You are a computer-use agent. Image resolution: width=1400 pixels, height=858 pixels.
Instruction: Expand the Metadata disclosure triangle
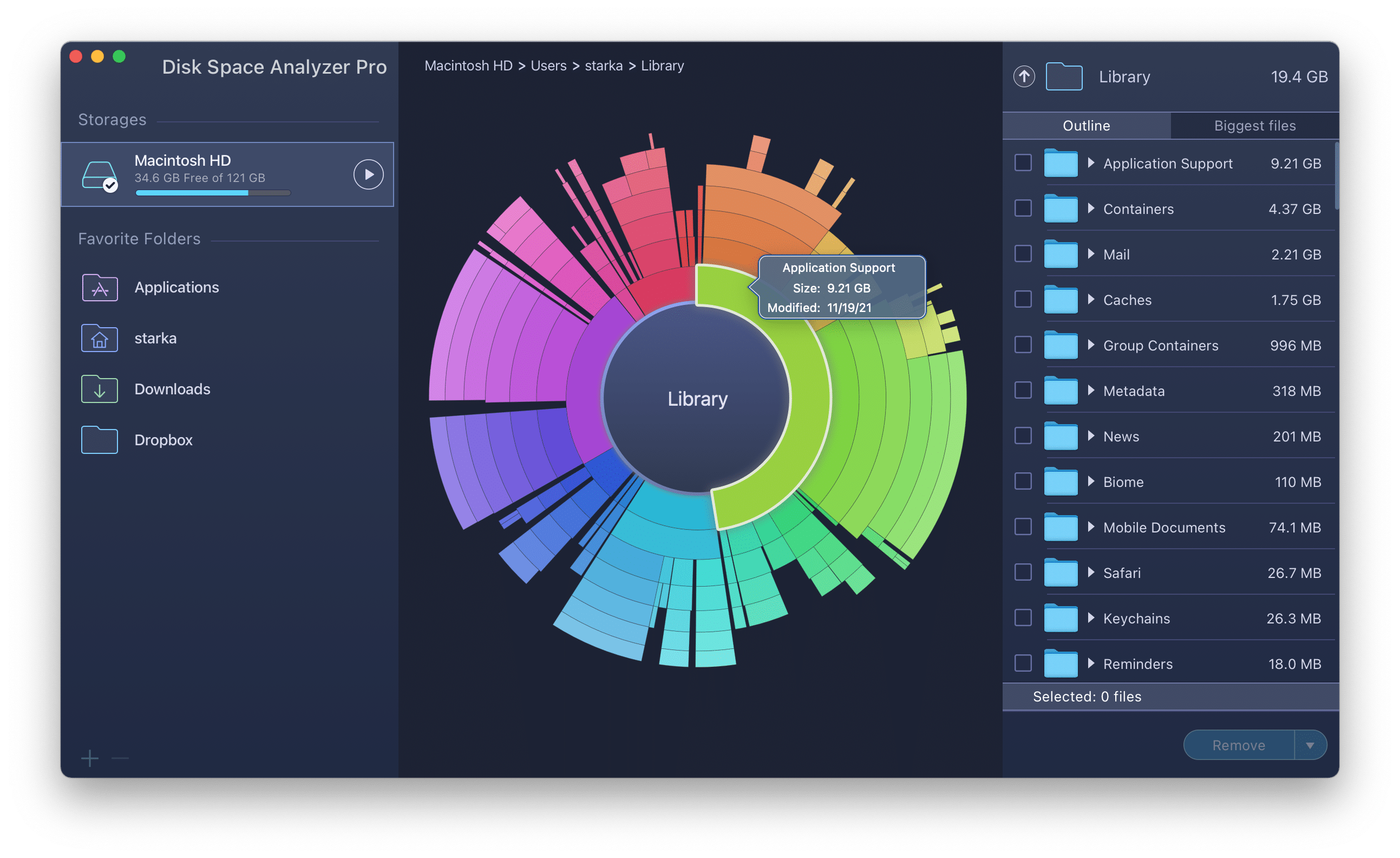click(1090, 390)
